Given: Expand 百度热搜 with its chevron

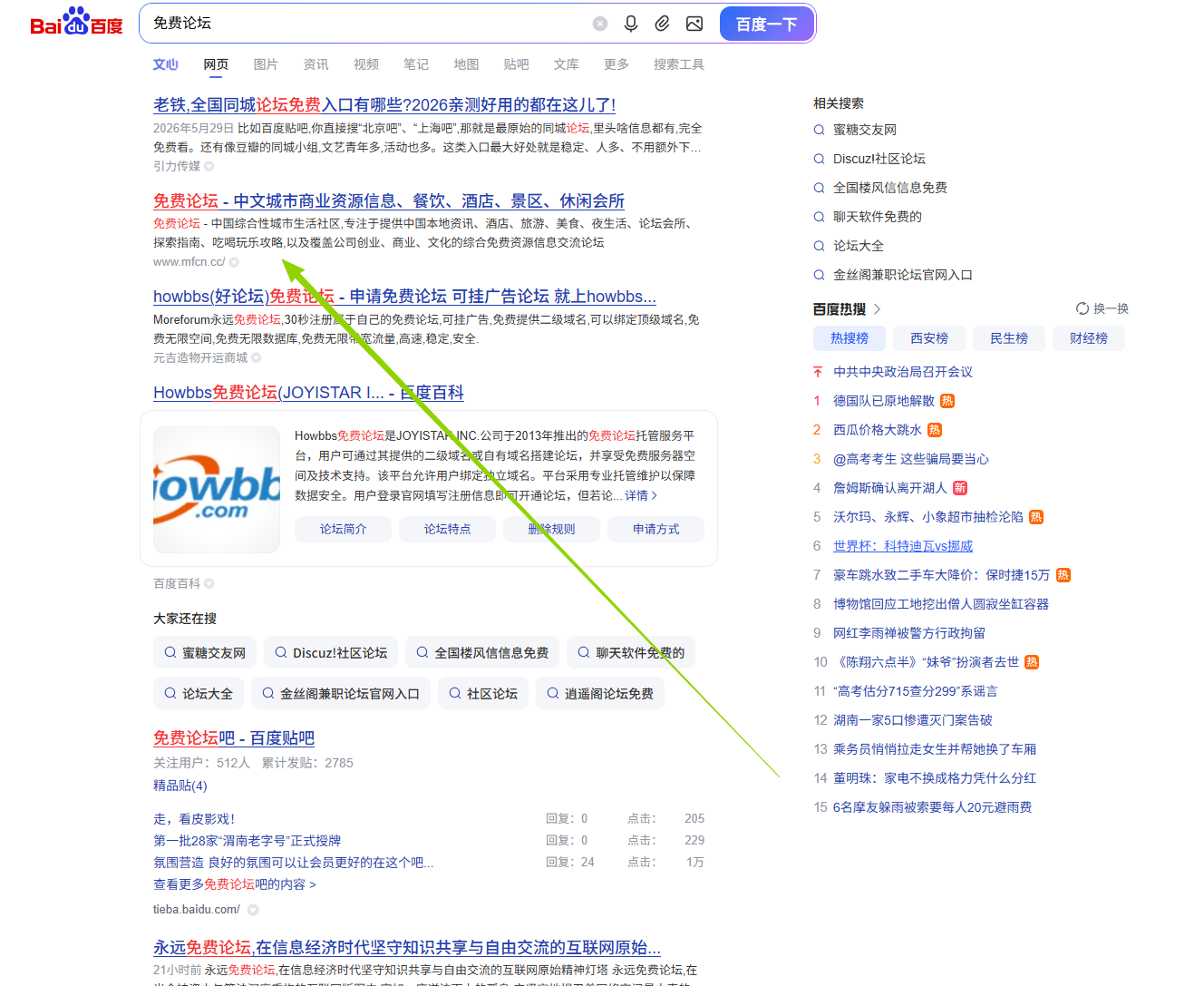Looking at the screenshot, I should click(x=877, y=309).
